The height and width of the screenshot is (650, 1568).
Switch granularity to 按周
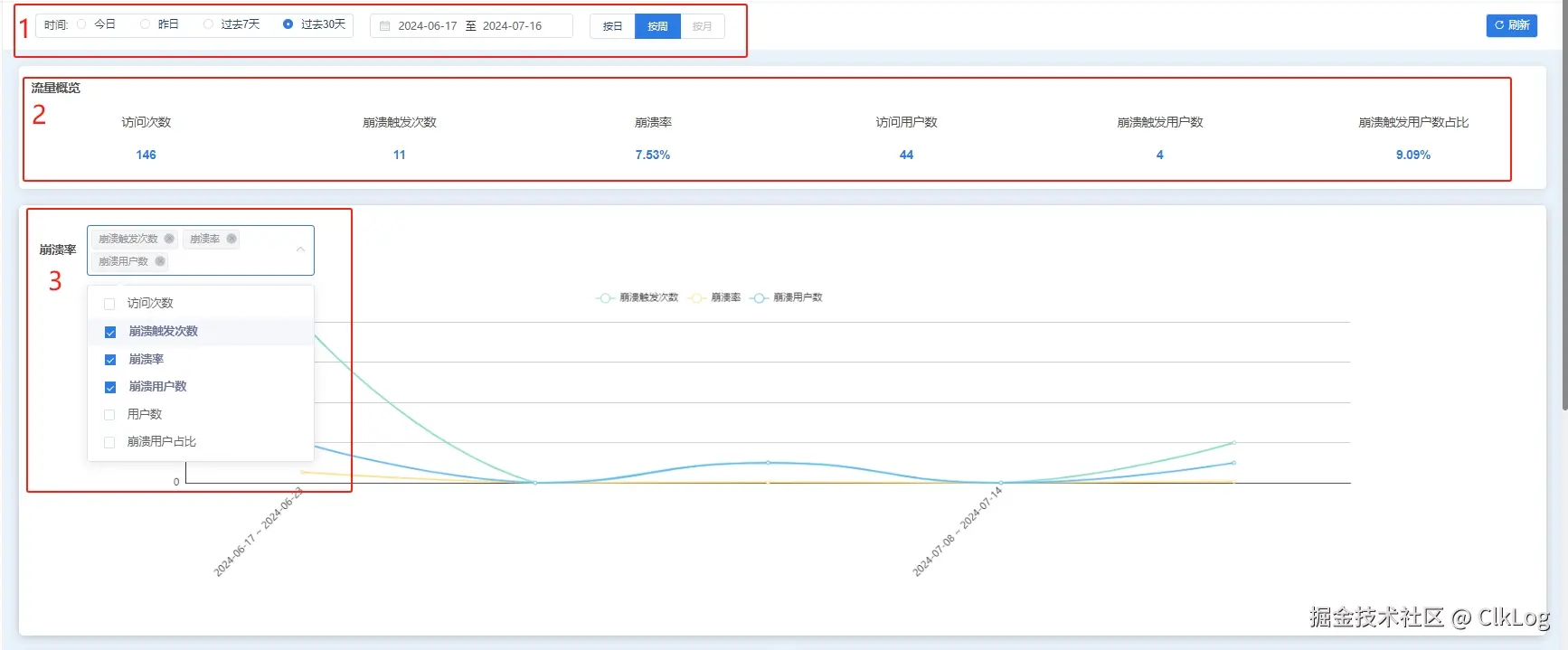657,26
